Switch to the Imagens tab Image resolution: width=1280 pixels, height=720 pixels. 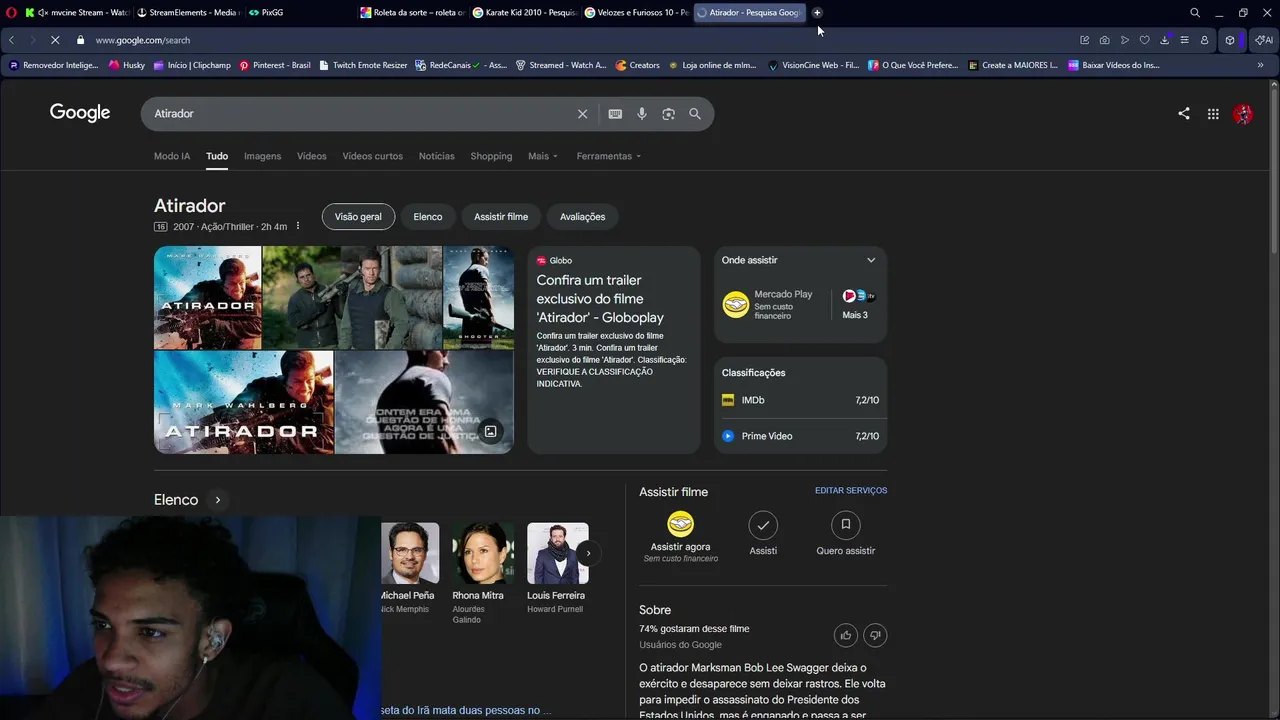[x=262, y=156]
